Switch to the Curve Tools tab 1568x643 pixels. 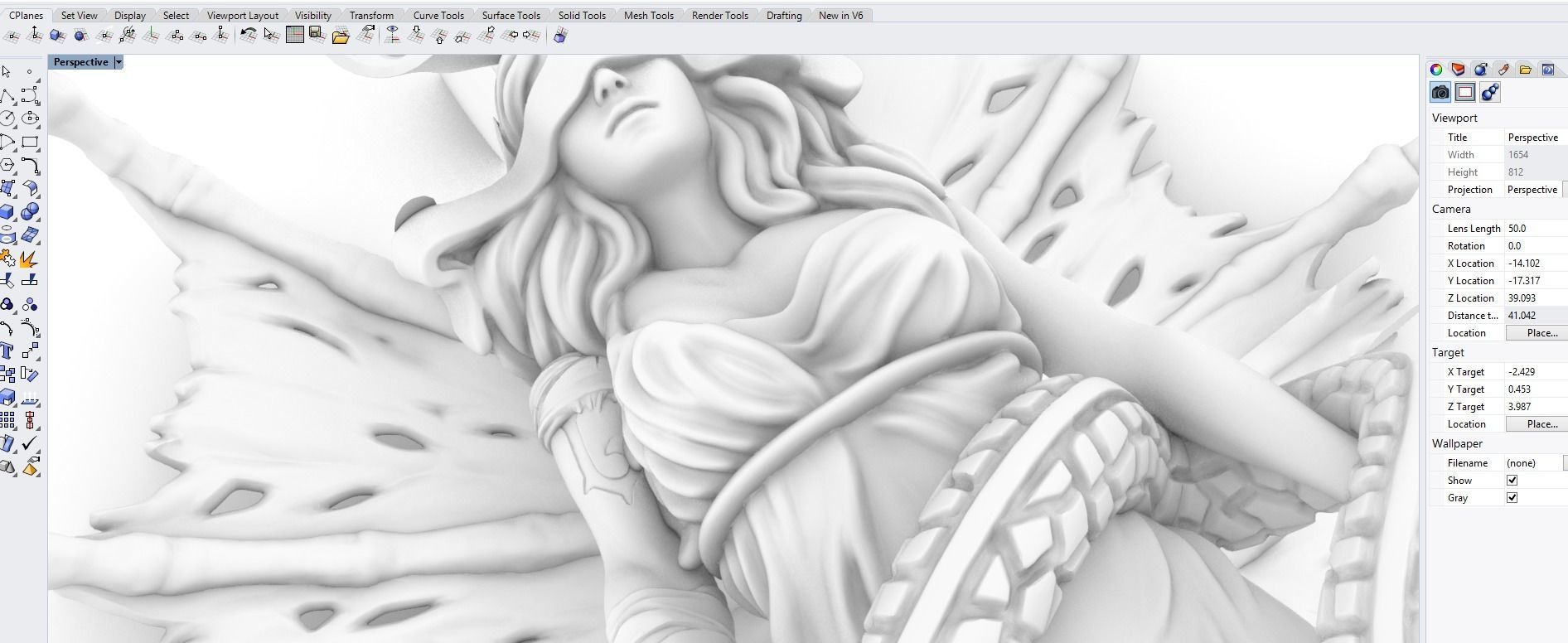point(438,15)
